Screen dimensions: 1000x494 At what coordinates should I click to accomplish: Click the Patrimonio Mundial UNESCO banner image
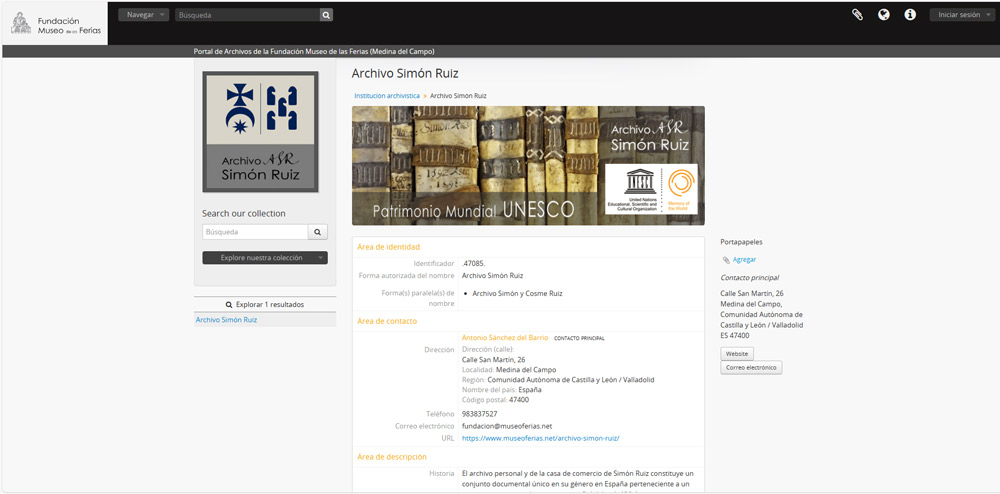click(528, 166)
